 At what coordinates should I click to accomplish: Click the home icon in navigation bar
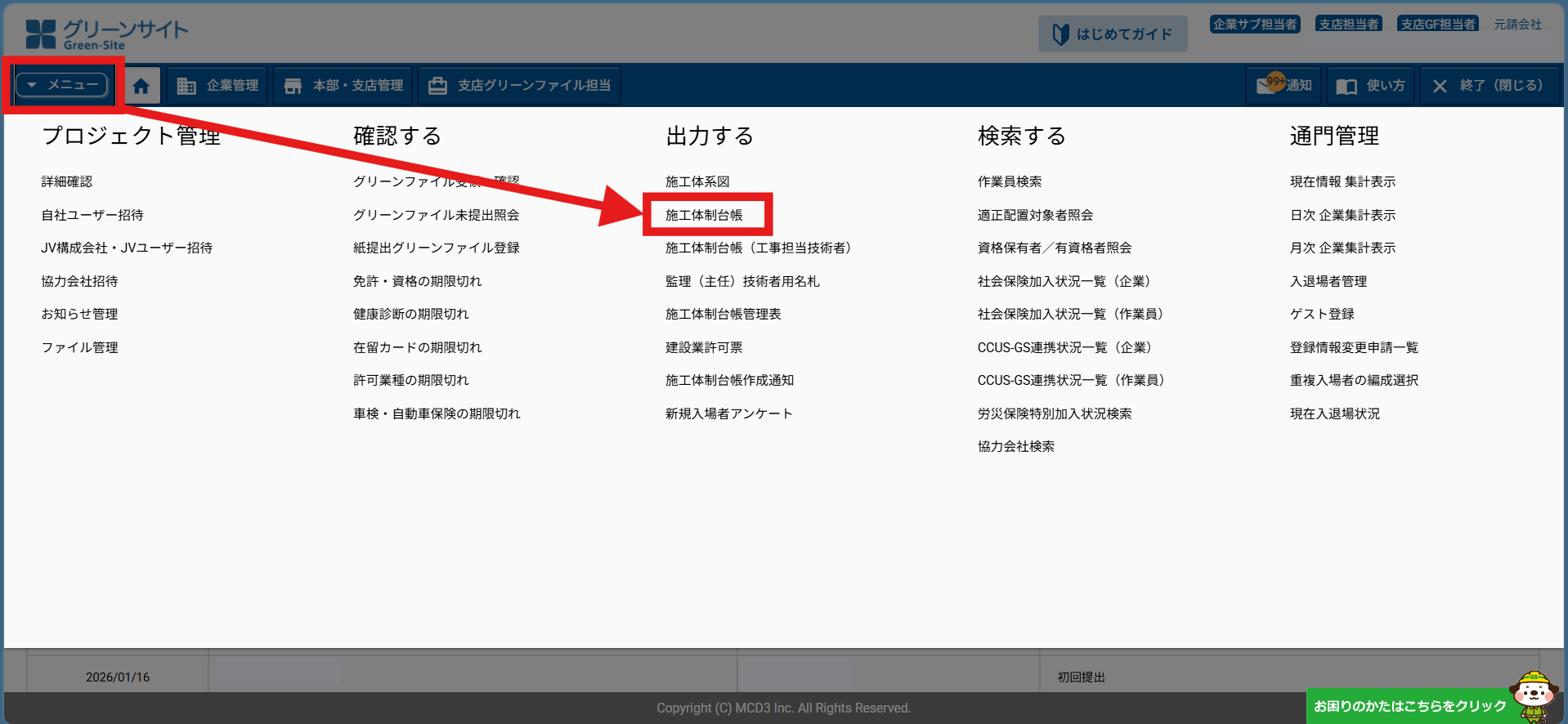(x=141, y=86)
